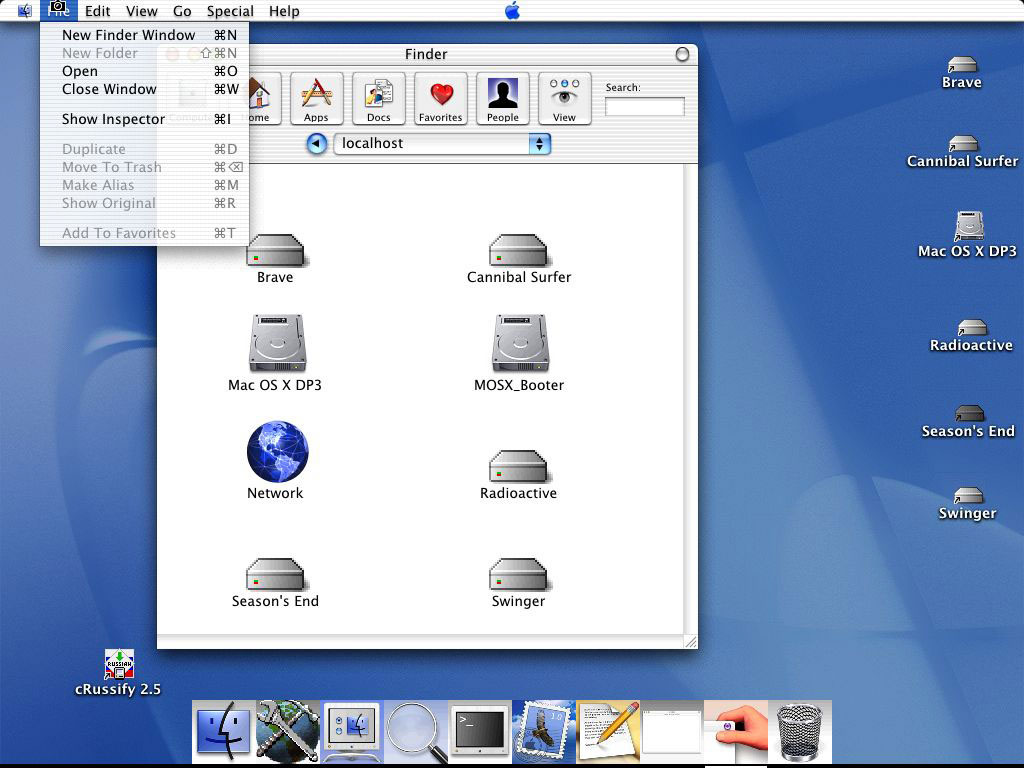Select Season's End alias on the desktop
Image resolution: width=1024 pixels, height=768 pixels.
[968, 422]
